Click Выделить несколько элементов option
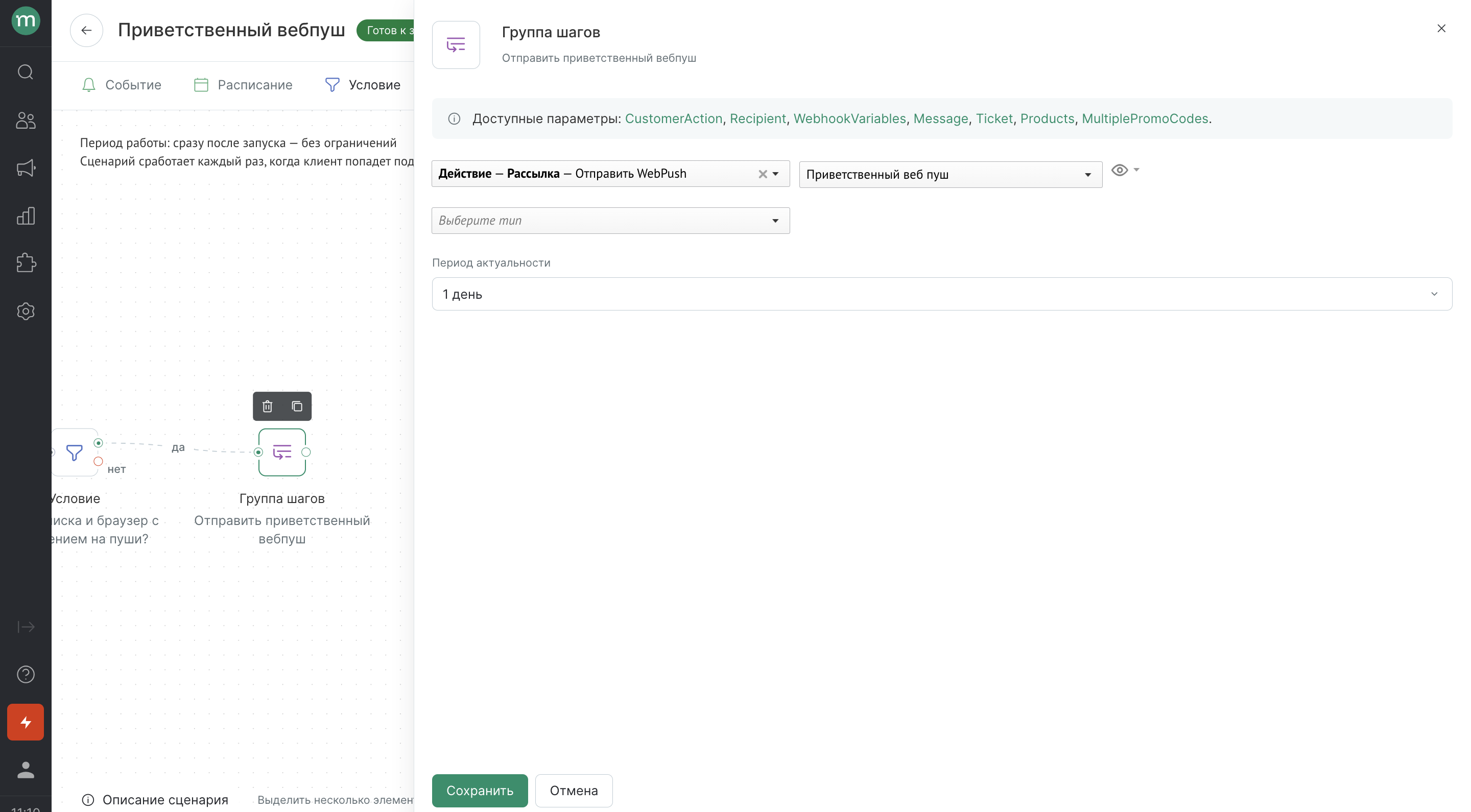The width and height of the screenshot is (1471, 812). tap(335, 800)
